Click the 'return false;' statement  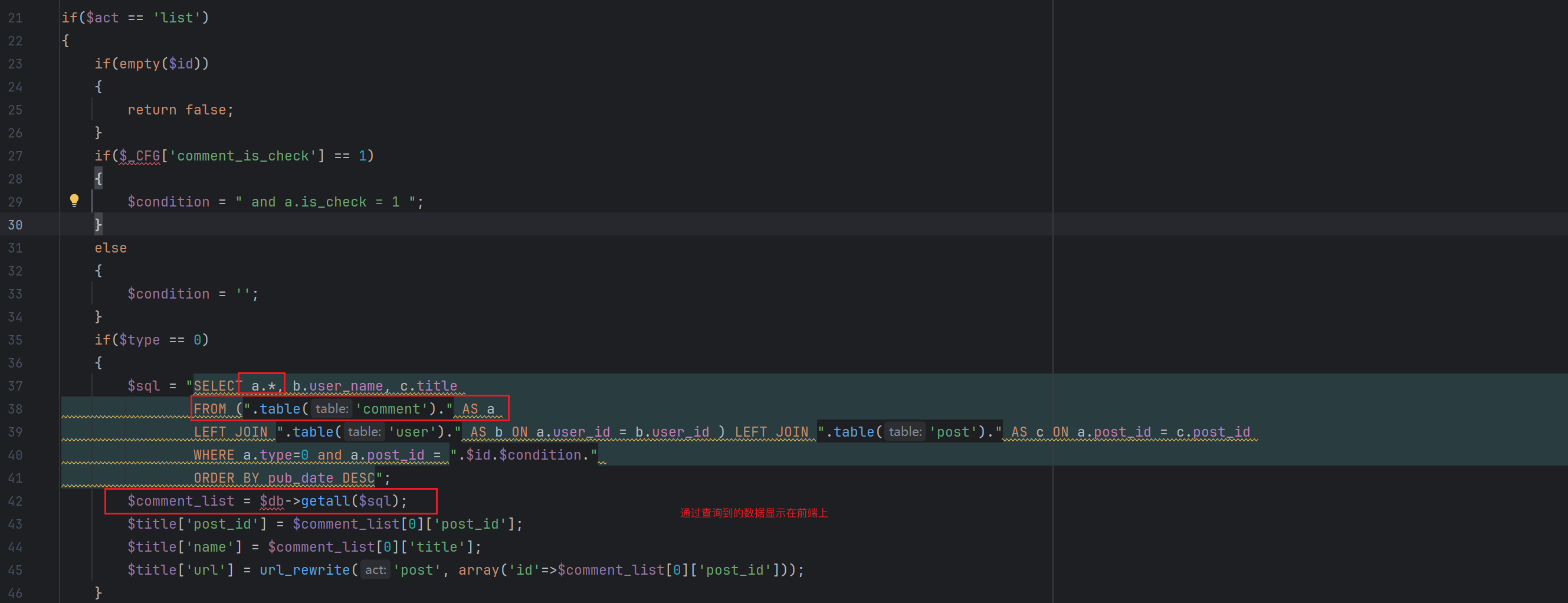click(180, 110)
